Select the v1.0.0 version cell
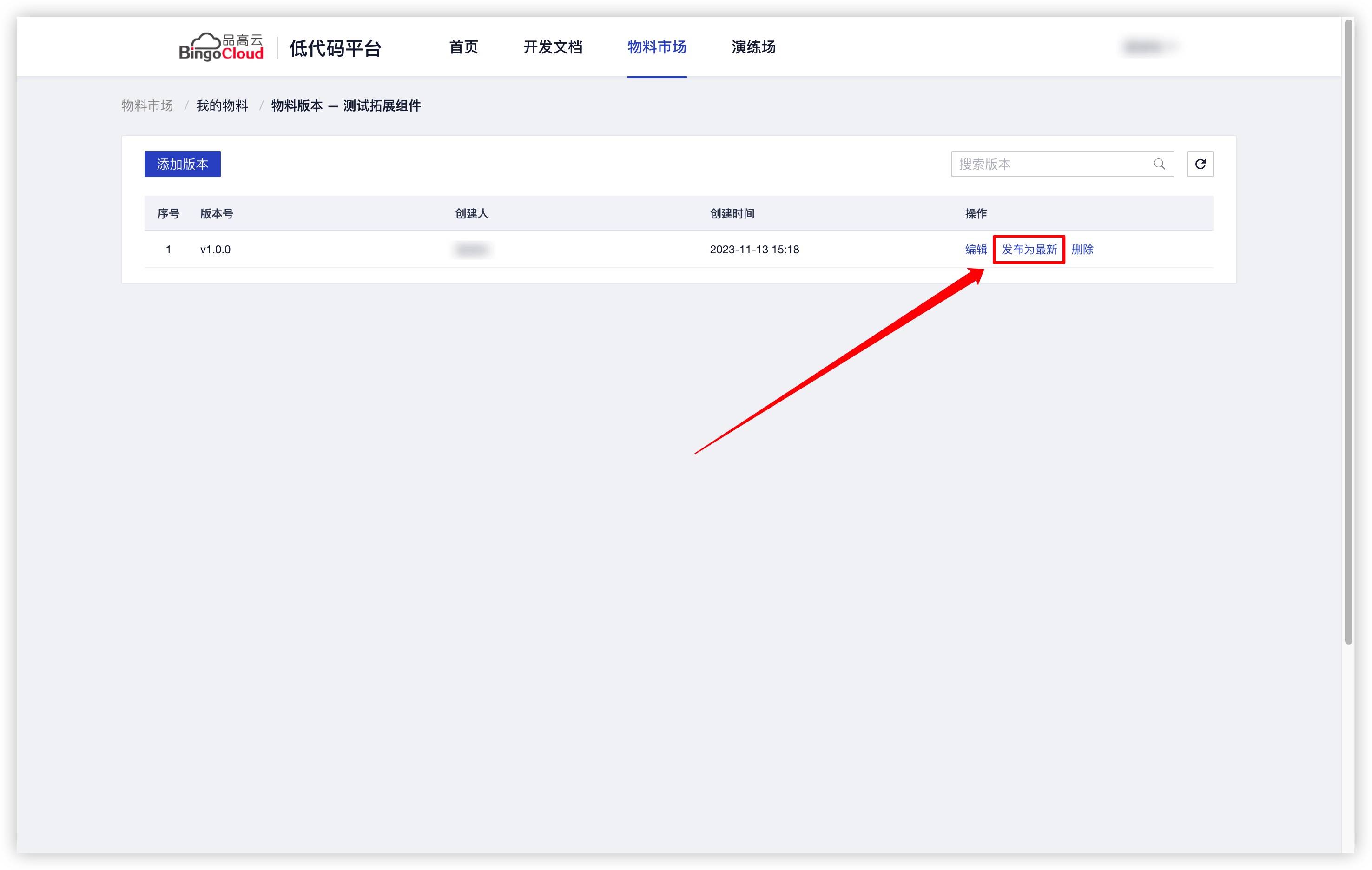 tap(215, 250)
